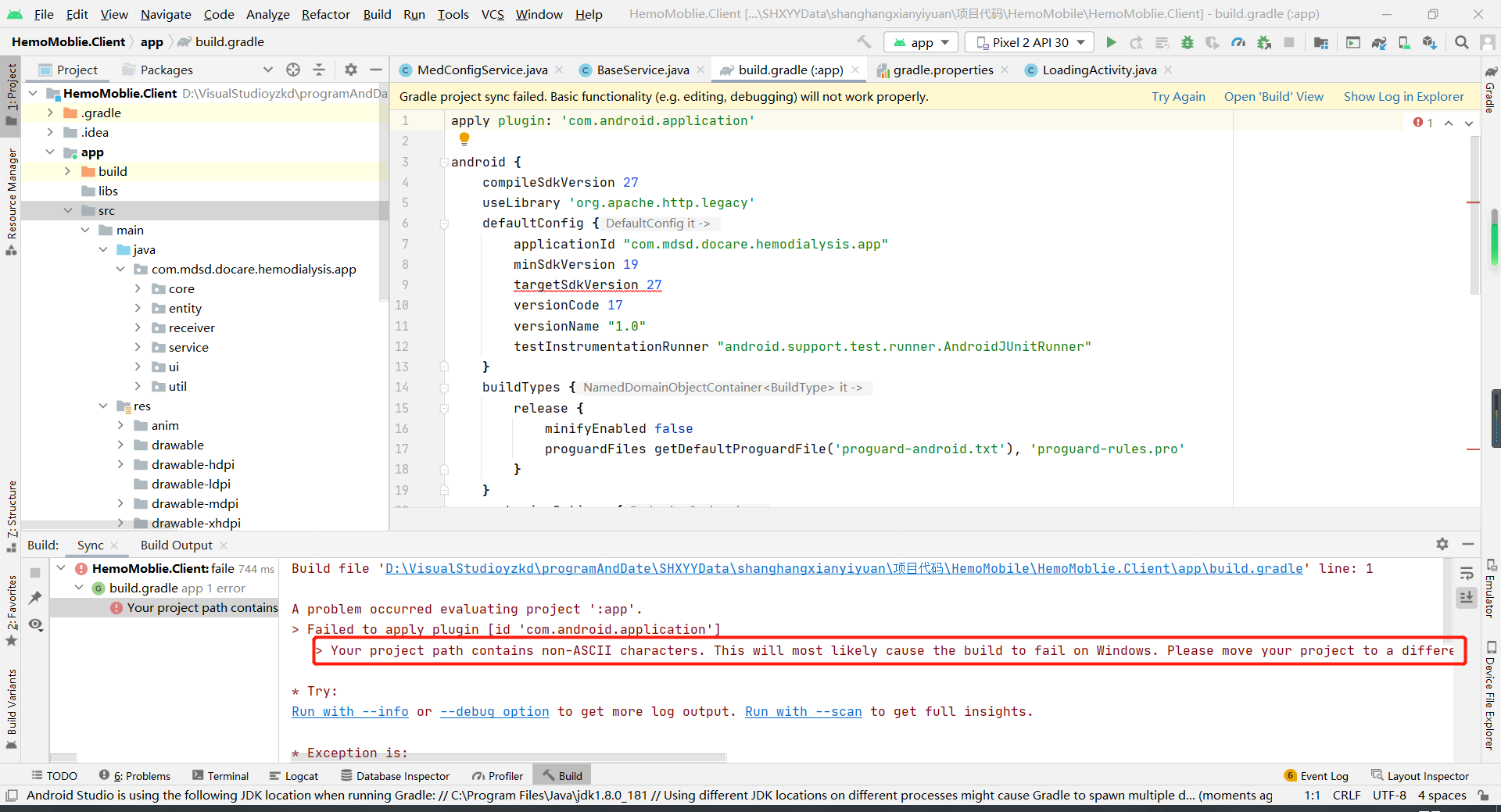Open the Pixel 2 API 30 device dropdown
Image resolution: width=1501 pixels, height=812 pixels.
pos(1030,42)
